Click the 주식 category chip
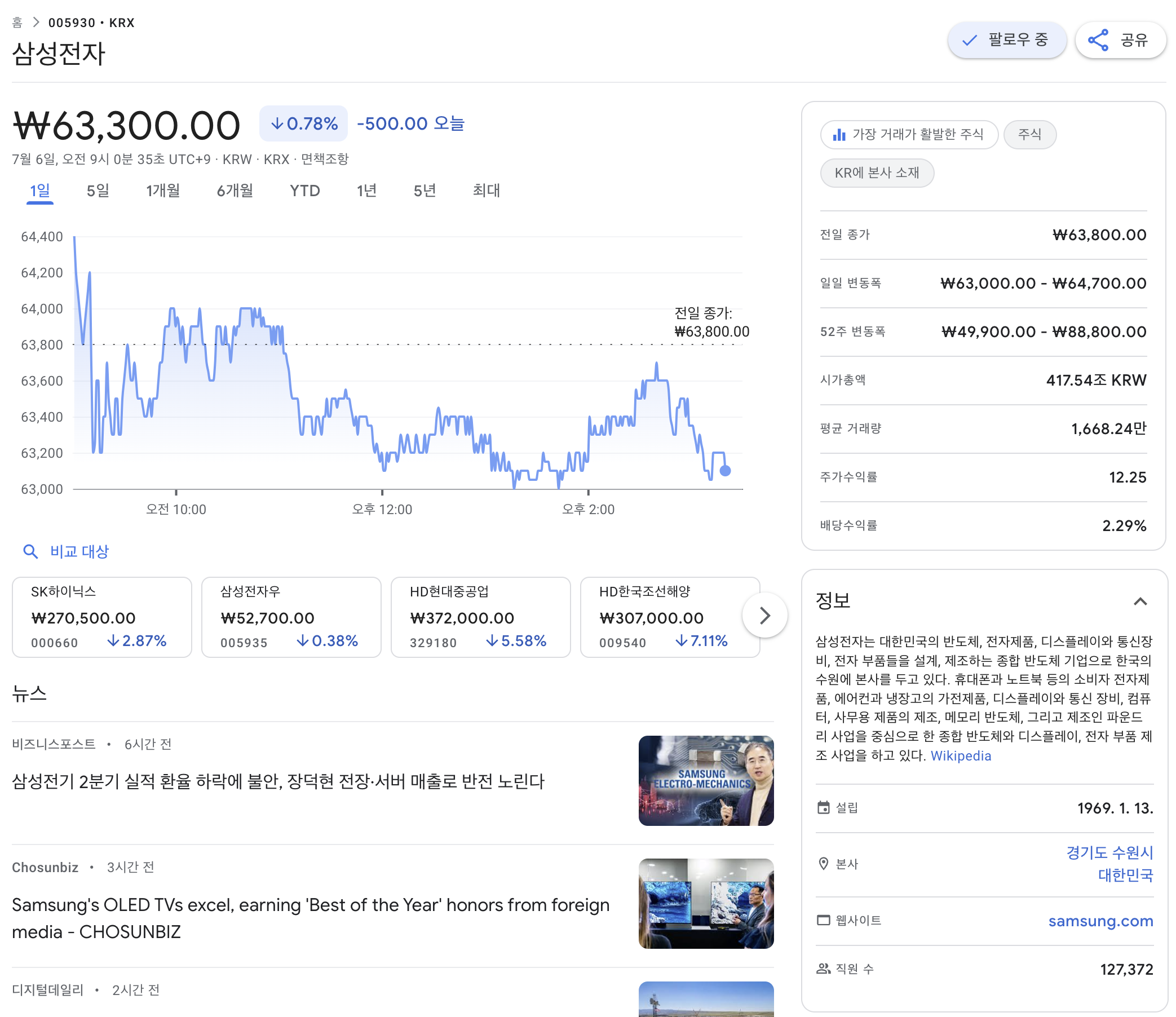This screenshot has height=1017, width=1176. (x=1029, y=135)
